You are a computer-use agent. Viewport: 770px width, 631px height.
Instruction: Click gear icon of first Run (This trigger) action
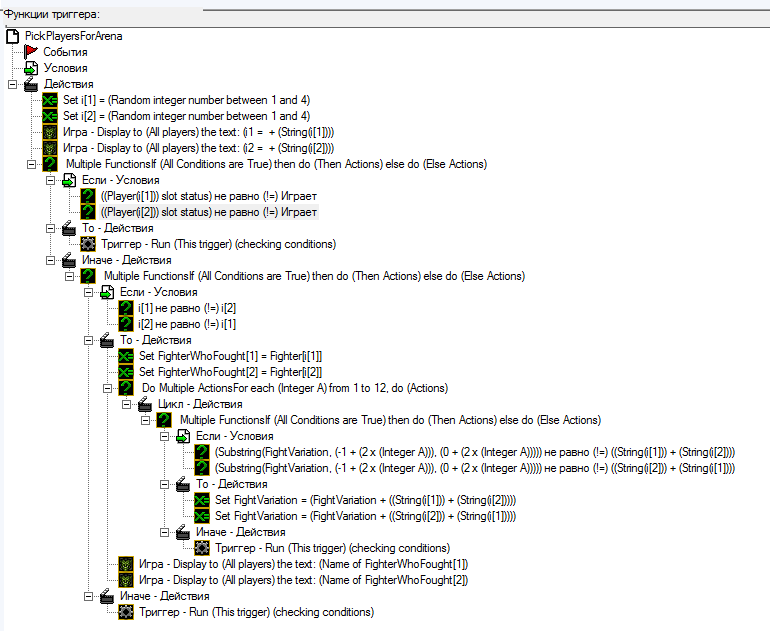point(88,244)
